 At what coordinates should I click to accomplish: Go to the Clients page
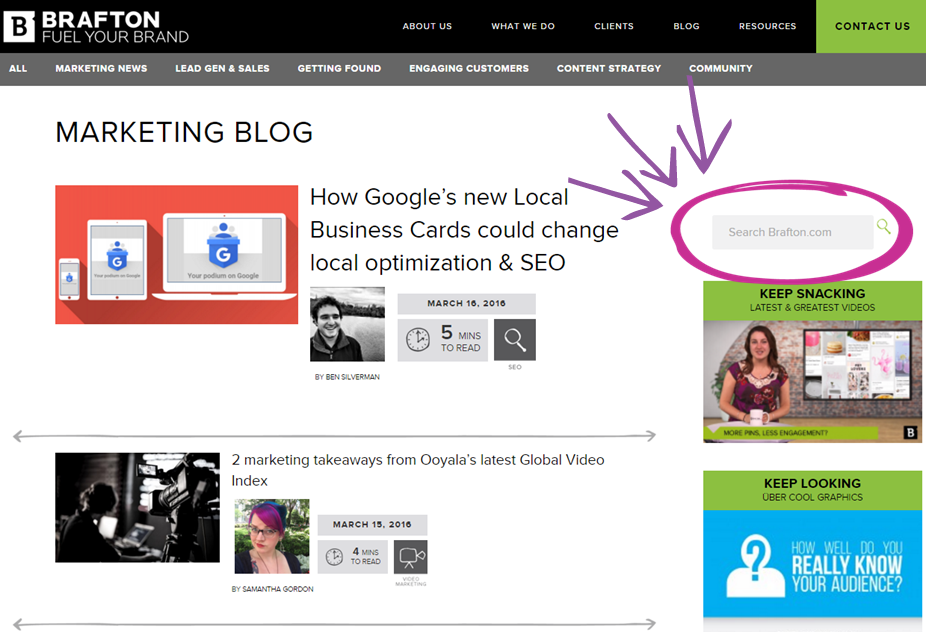(614, 26)
